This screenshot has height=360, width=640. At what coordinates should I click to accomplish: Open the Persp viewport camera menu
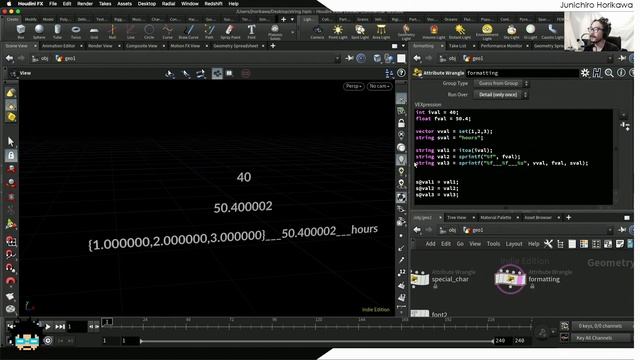tap(353, 86)
